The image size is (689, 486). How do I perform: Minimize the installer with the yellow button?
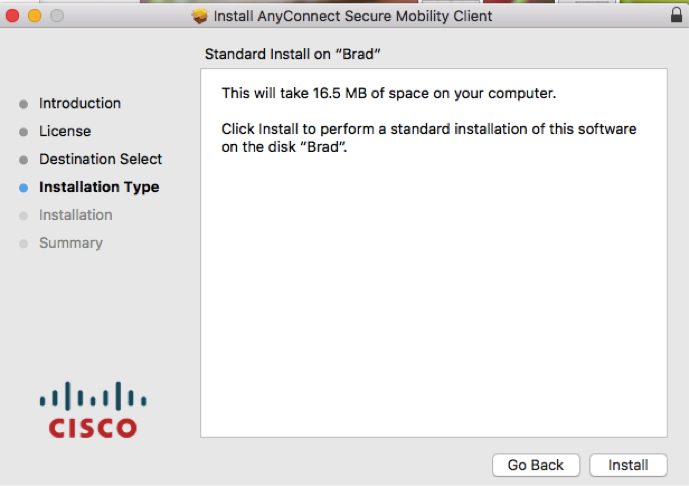(34, 16)
